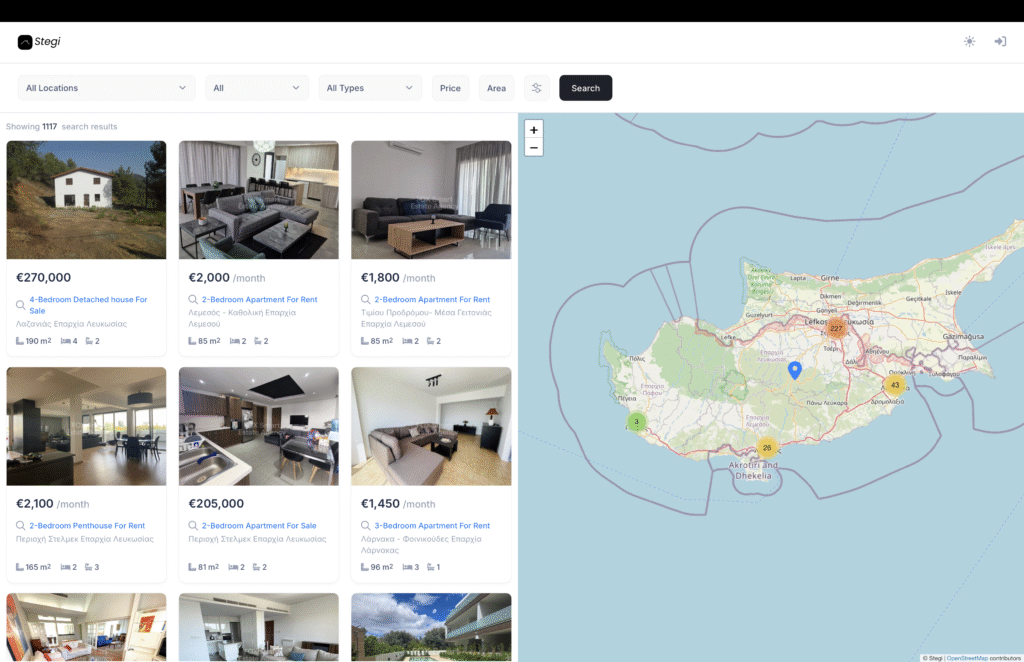Open 2-Bedroom Apartment For Rent €1,800 listing link
Screen dimensions: 1024x662
pos(432,300)
